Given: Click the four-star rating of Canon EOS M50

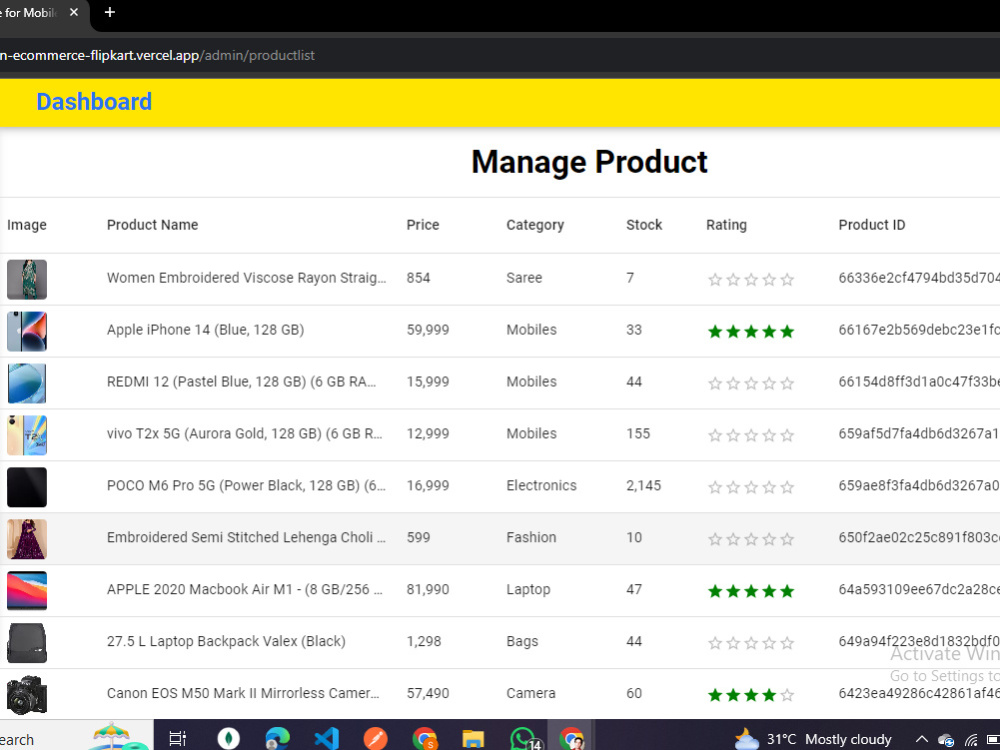Looking at the screenshot, I should click(x=751, y=695).
